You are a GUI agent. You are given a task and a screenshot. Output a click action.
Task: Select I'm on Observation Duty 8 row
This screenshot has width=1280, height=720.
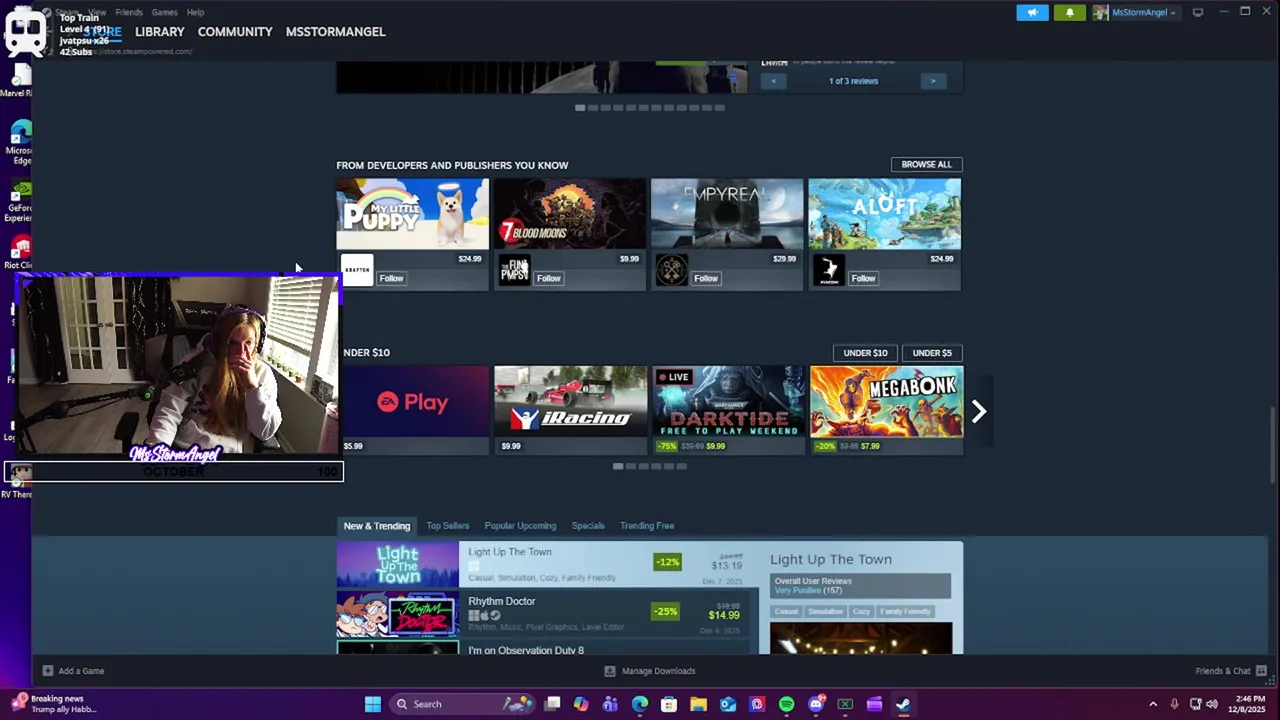(x=543, y=648)
